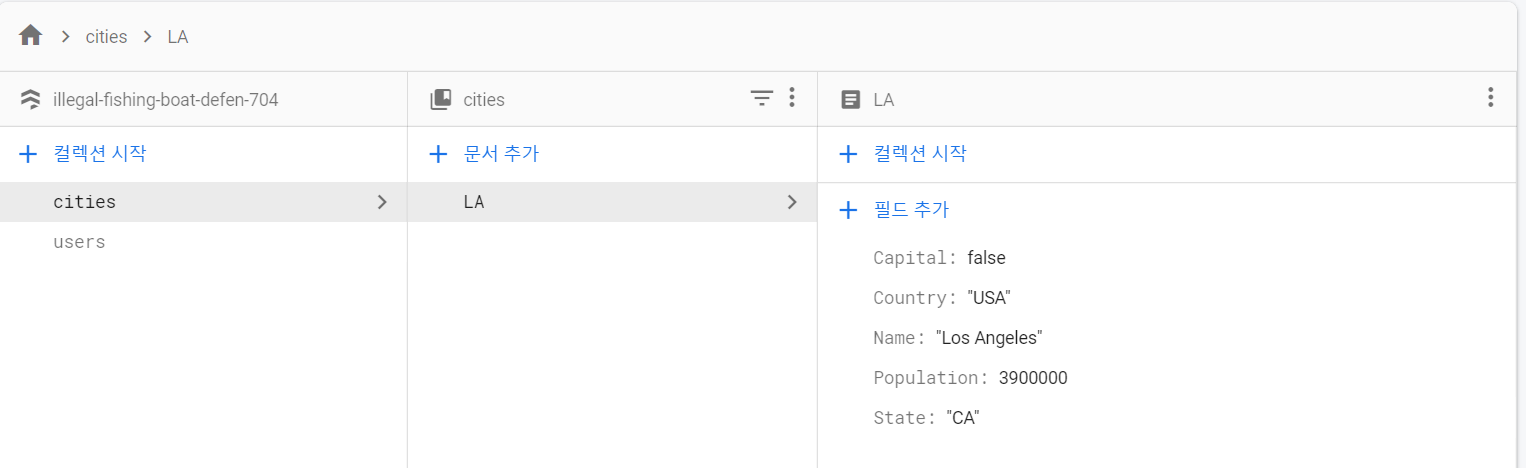Click the Capital field label

pyautogui.click(x=915, y=258)
